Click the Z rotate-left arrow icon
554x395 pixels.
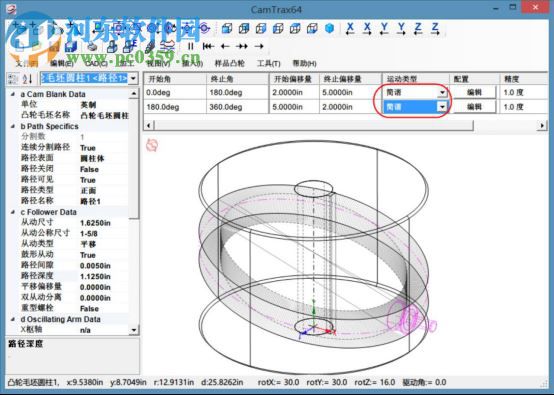tap(418, 29)
